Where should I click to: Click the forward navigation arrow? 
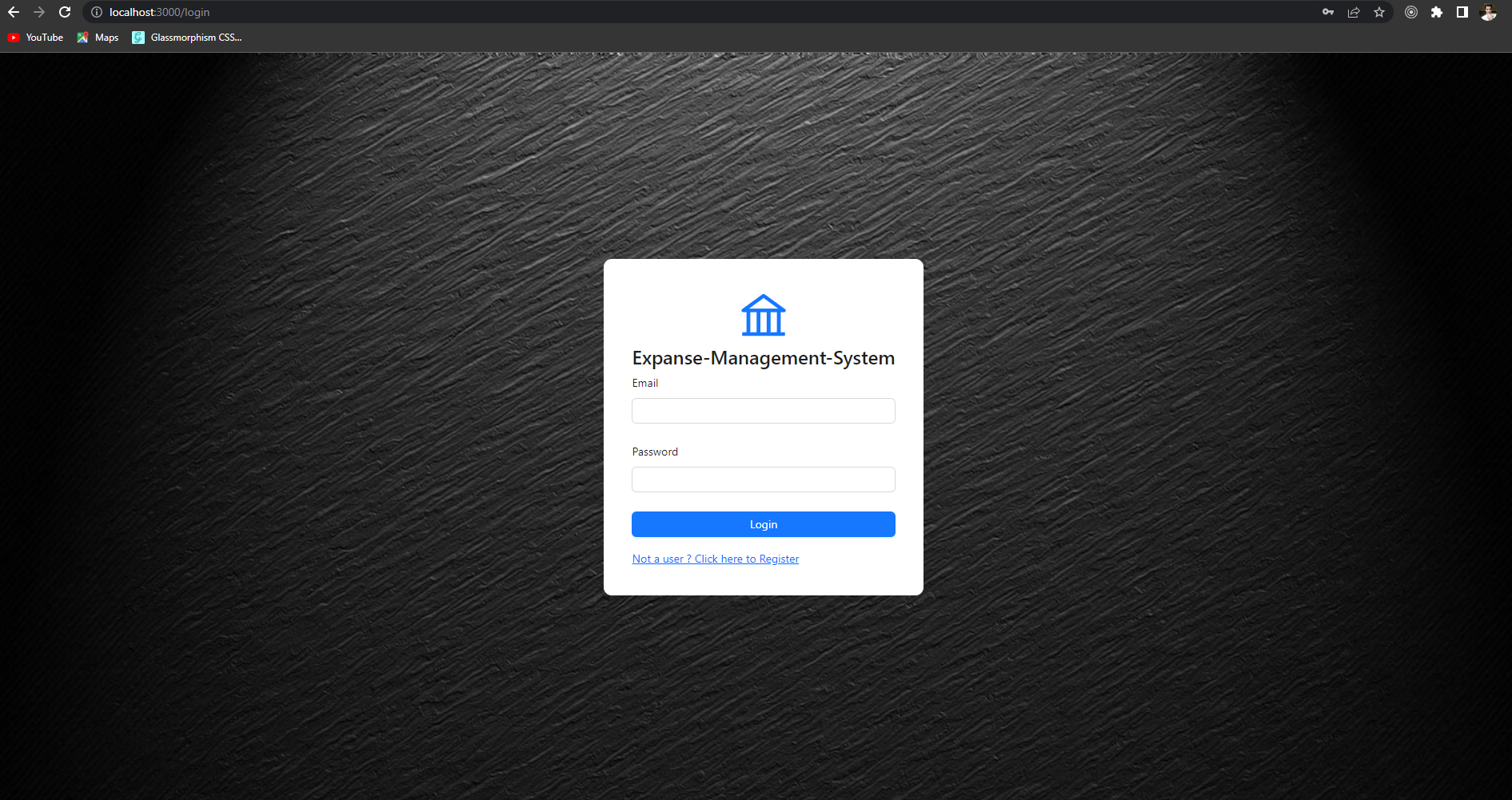[x=39, y=12]
